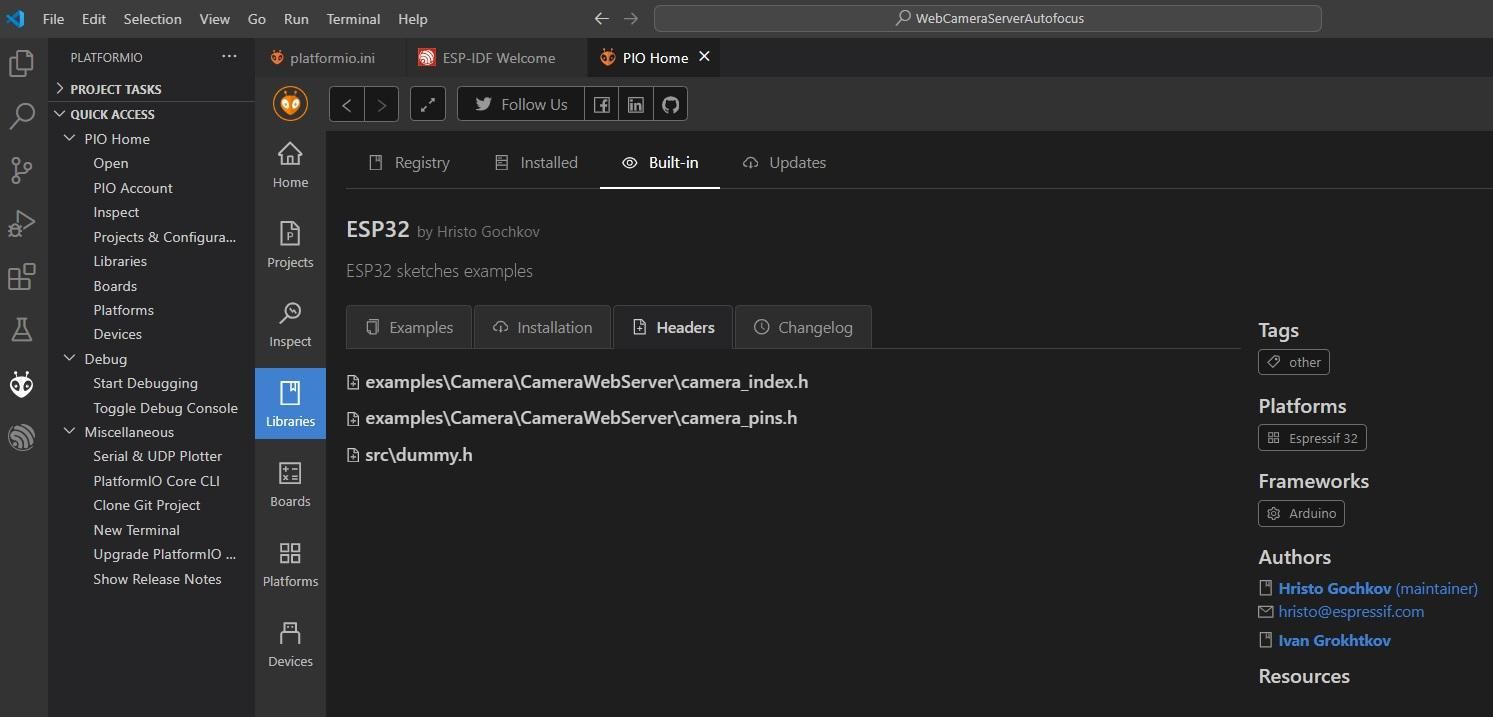1493x717 pixels.
Task: Click the WebCameraServerAutofocus command search box
Action: point(988,18)
